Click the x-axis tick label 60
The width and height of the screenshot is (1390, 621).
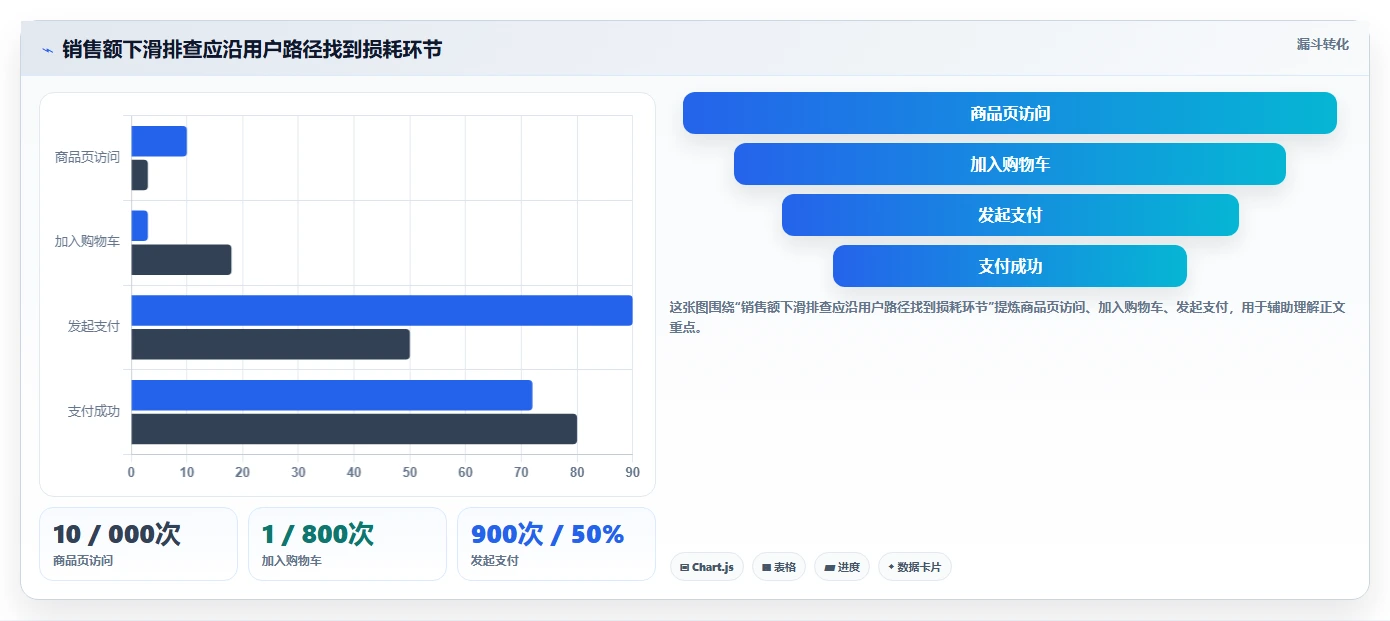click(x=465, y=472)
